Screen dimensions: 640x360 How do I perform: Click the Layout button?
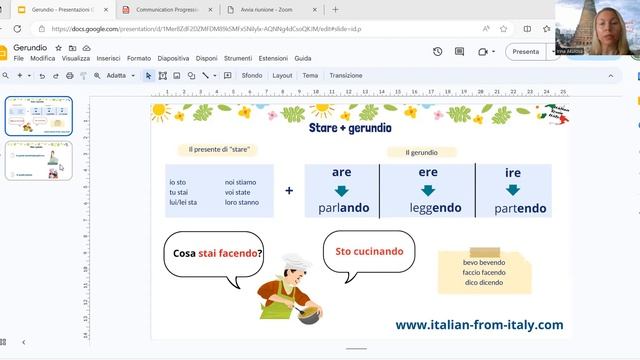[x=282, y=76]
